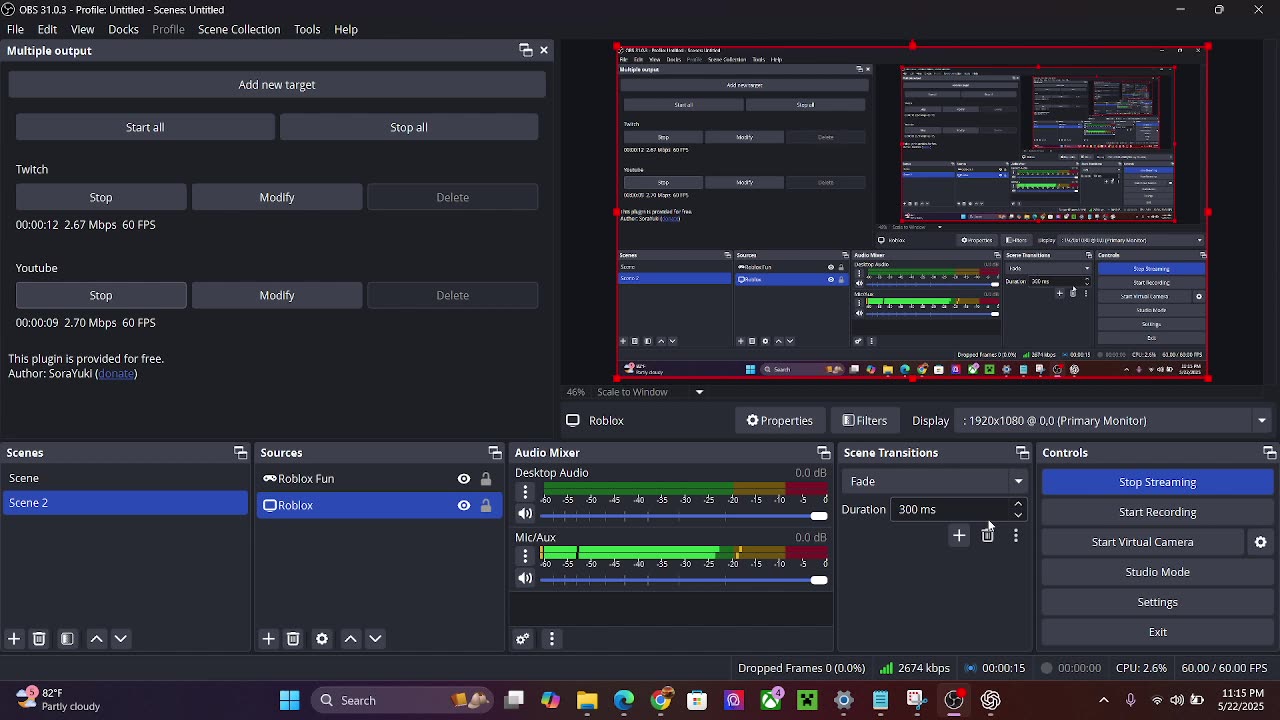Start Recording
This screenshot has width=1280, height=720.
[1157, 512]
